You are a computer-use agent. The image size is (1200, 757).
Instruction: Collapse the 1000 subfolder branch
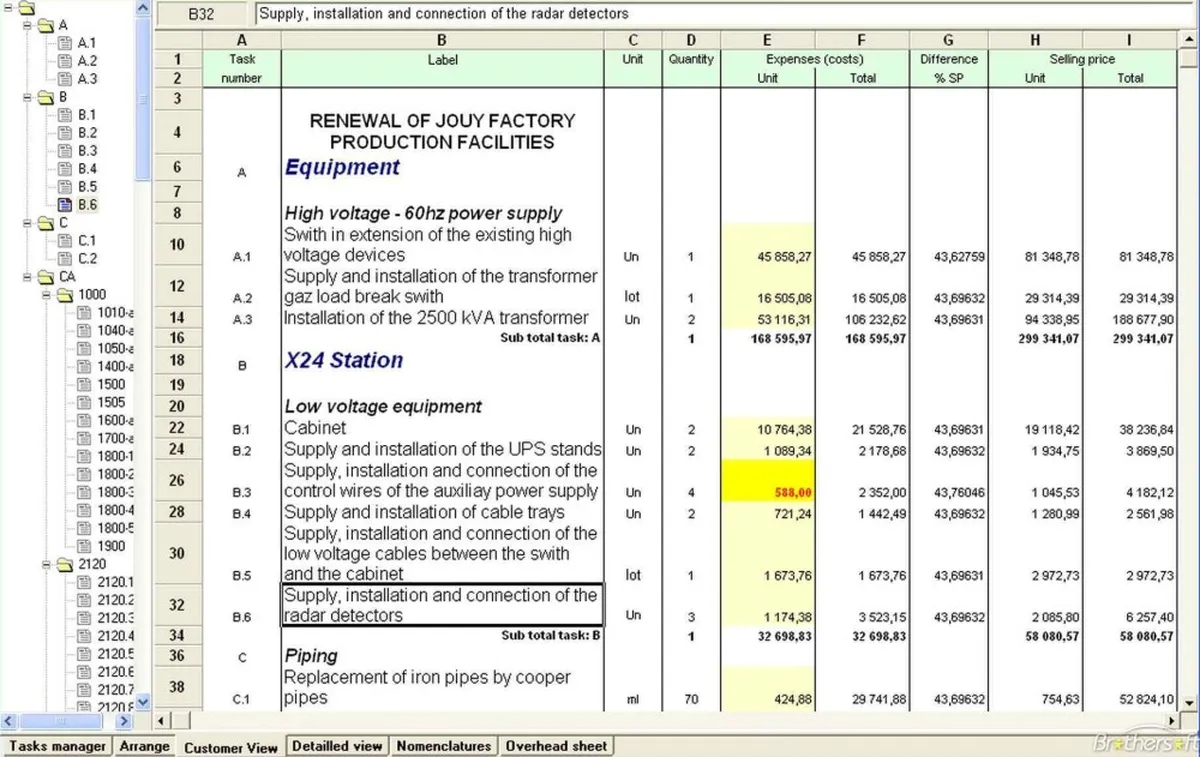pyautogui.click(x=47, y=295)
